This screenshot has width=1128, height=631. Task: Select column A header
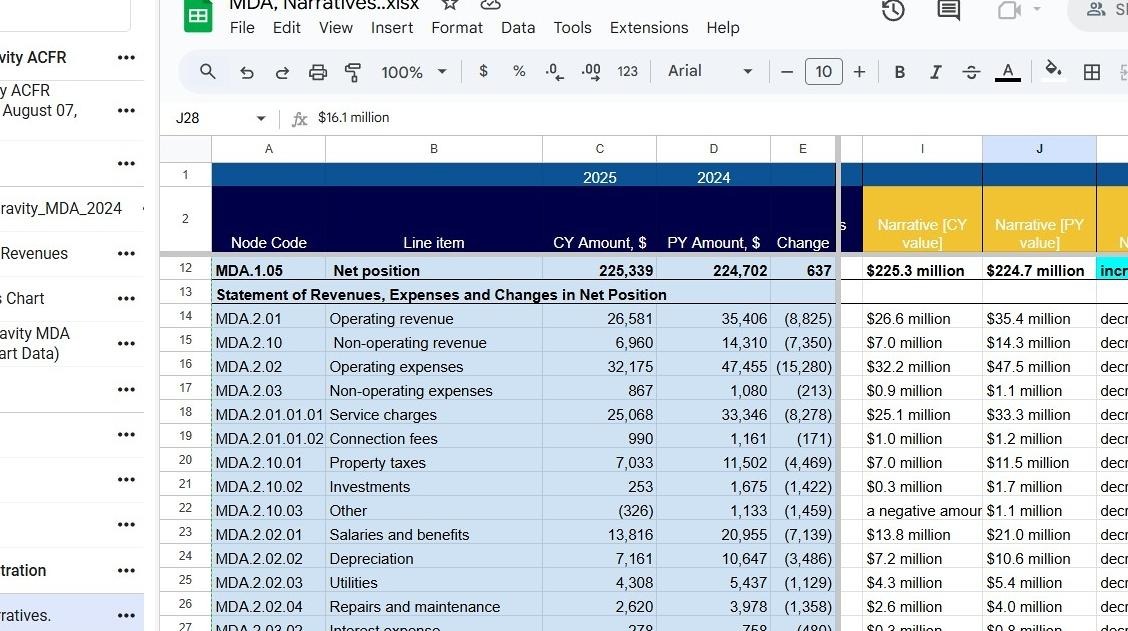click(x=268, y=149)
